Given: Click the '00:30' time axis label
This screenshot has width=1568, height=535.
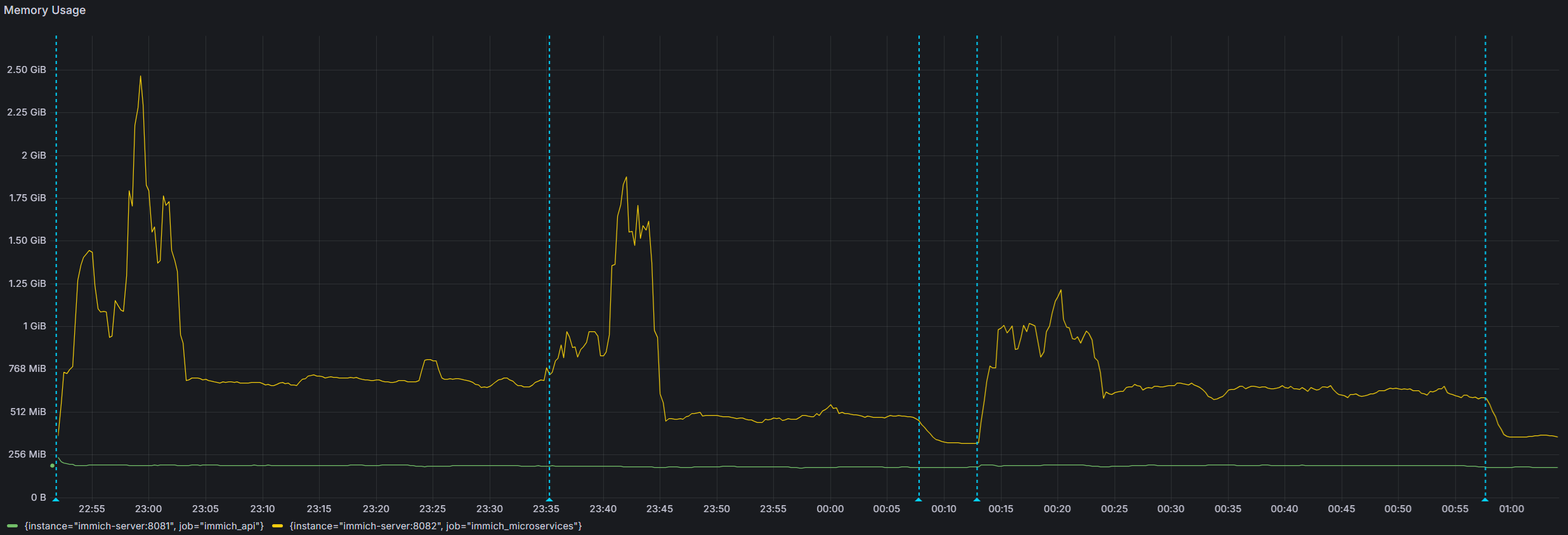Looking at the screenshot, I should (x=1171, y=509).
